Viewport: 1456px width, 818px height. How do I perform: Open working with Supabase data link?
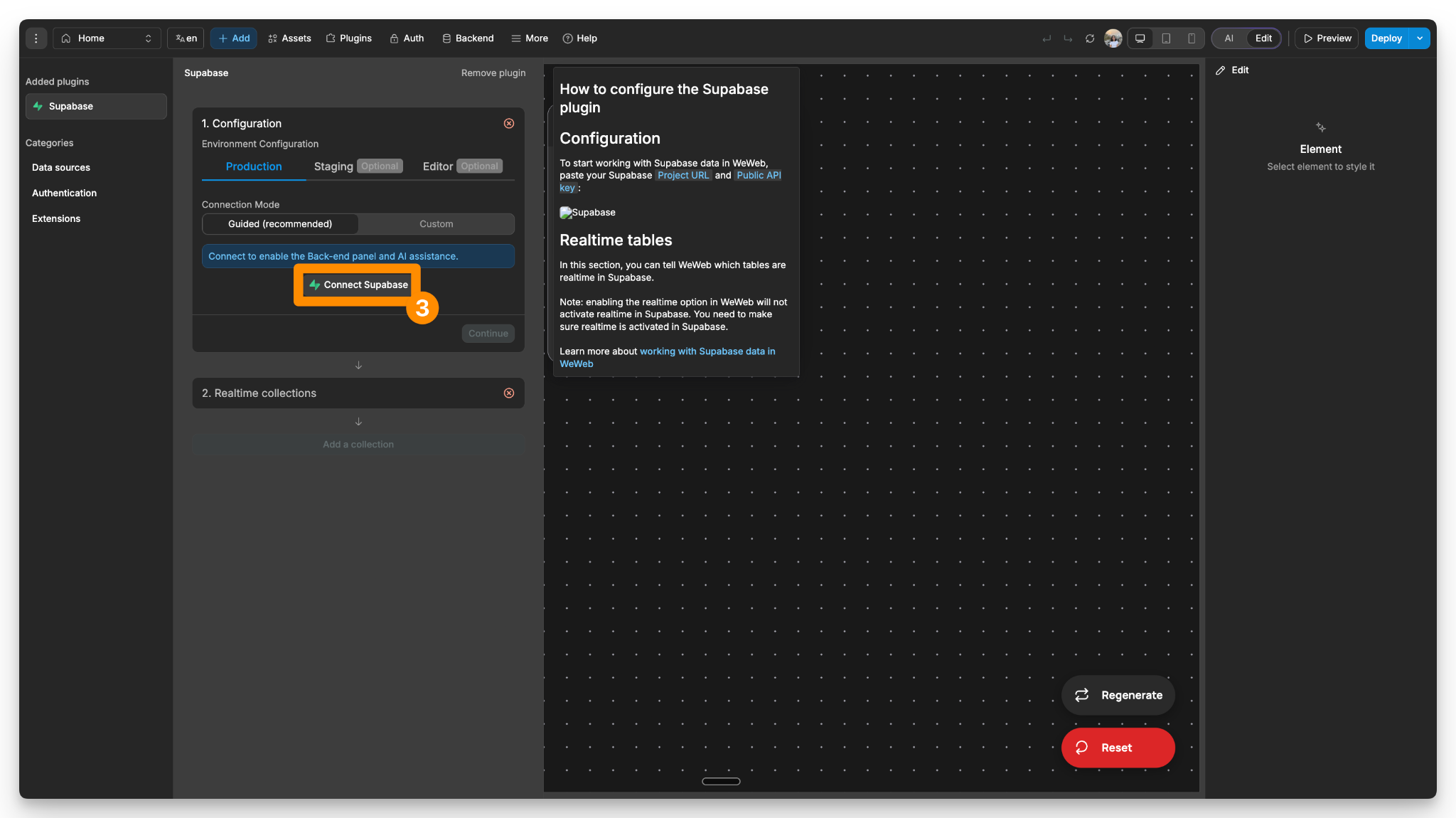point(707,351)
